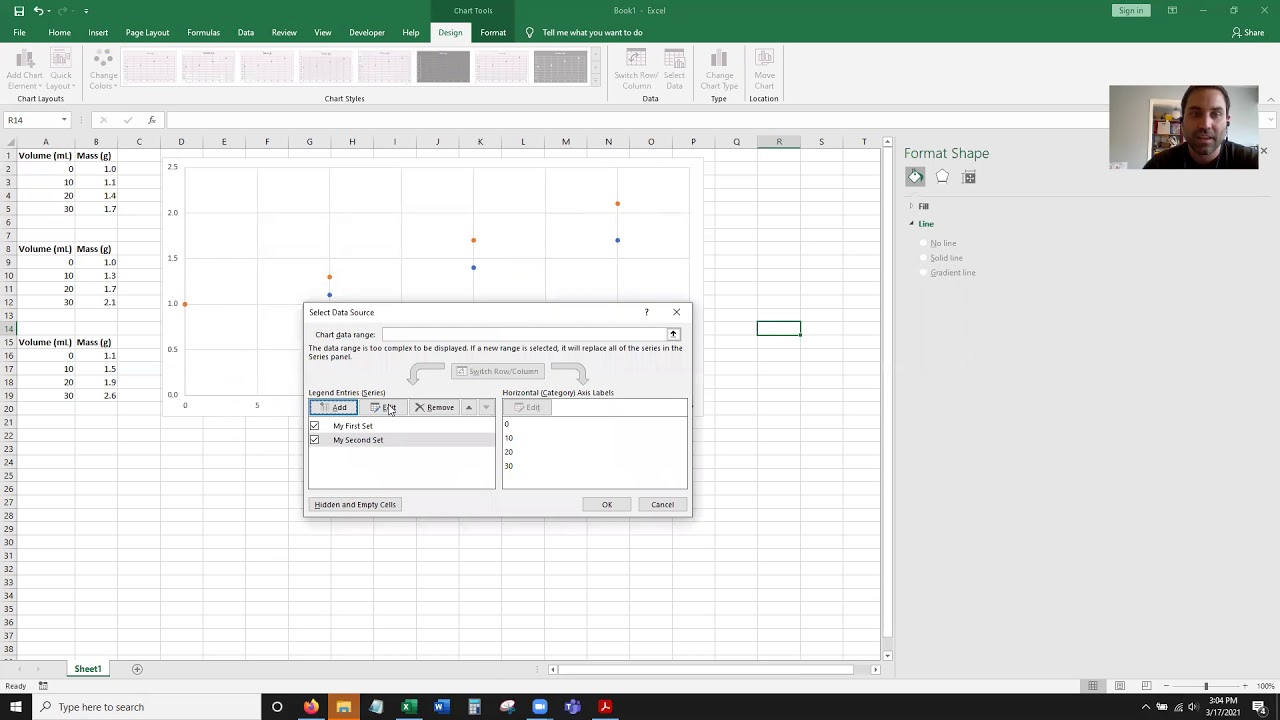Image resolution: width=1280 pixels, height=720 pixels.
Task: Click Save icon in quick access toolbar
Action: click(x=19, y=11)
